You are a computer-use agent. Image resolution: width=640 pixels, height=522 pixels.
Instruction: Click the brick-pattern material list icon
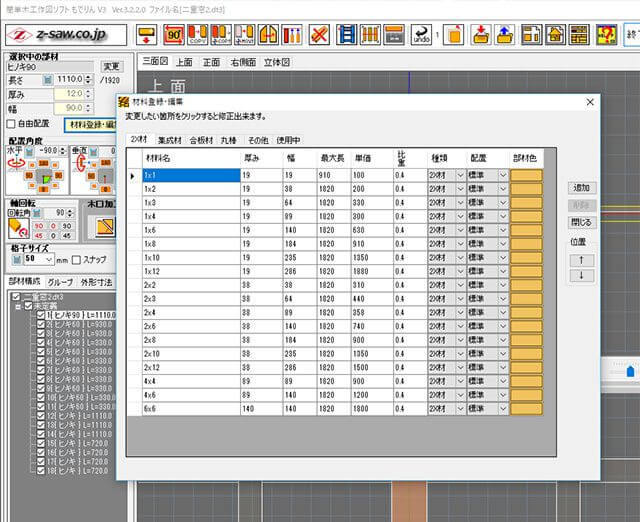[579, 35]
